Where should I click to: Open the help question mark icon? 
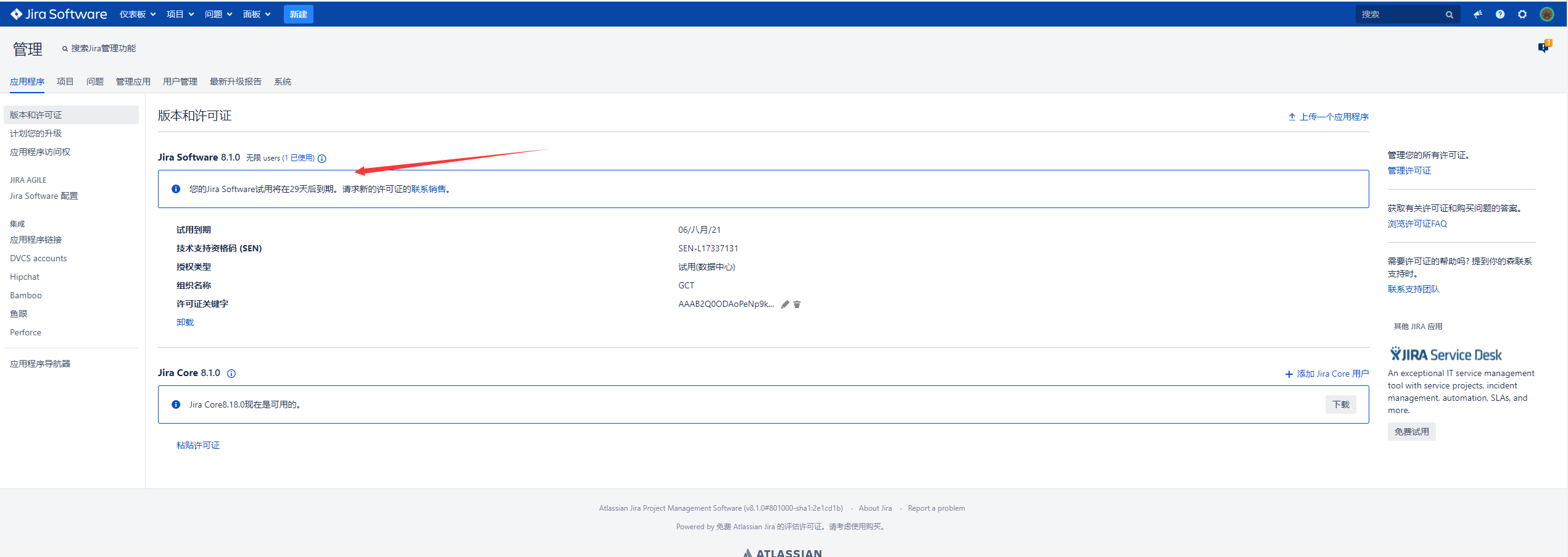(x=1500, y=14)
